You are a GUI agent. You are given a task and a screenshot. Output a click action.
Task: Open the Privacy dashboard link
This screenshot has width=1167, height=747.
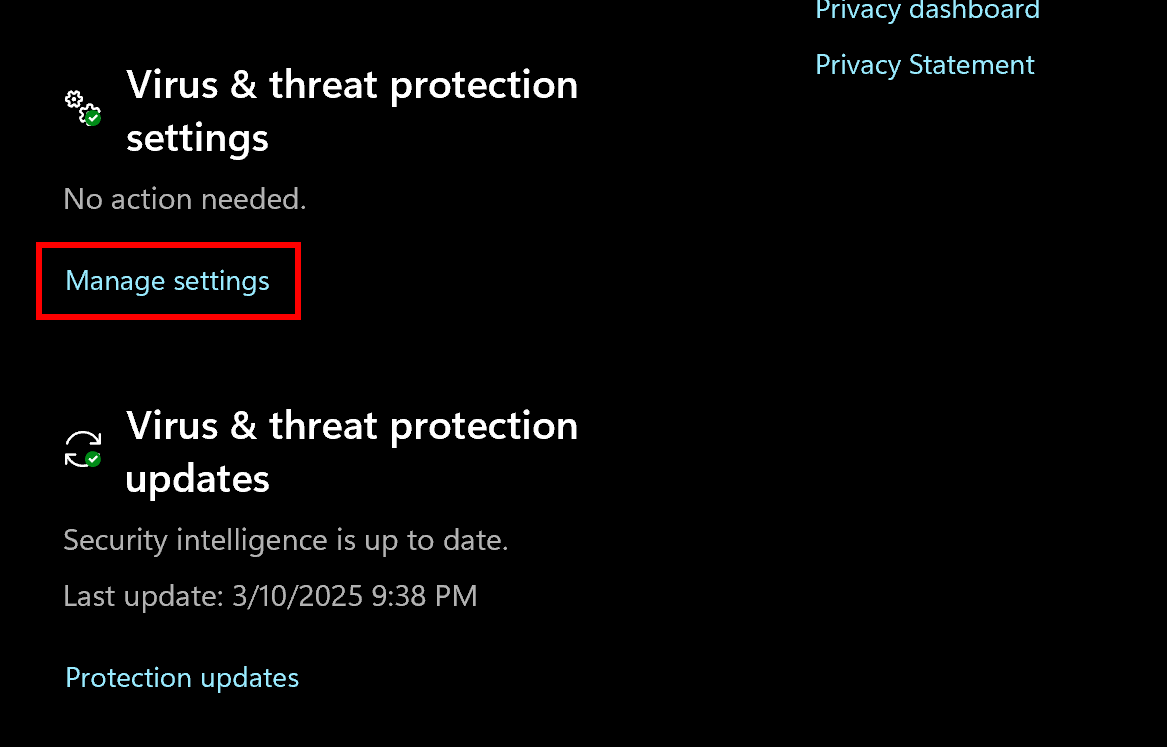927,11
